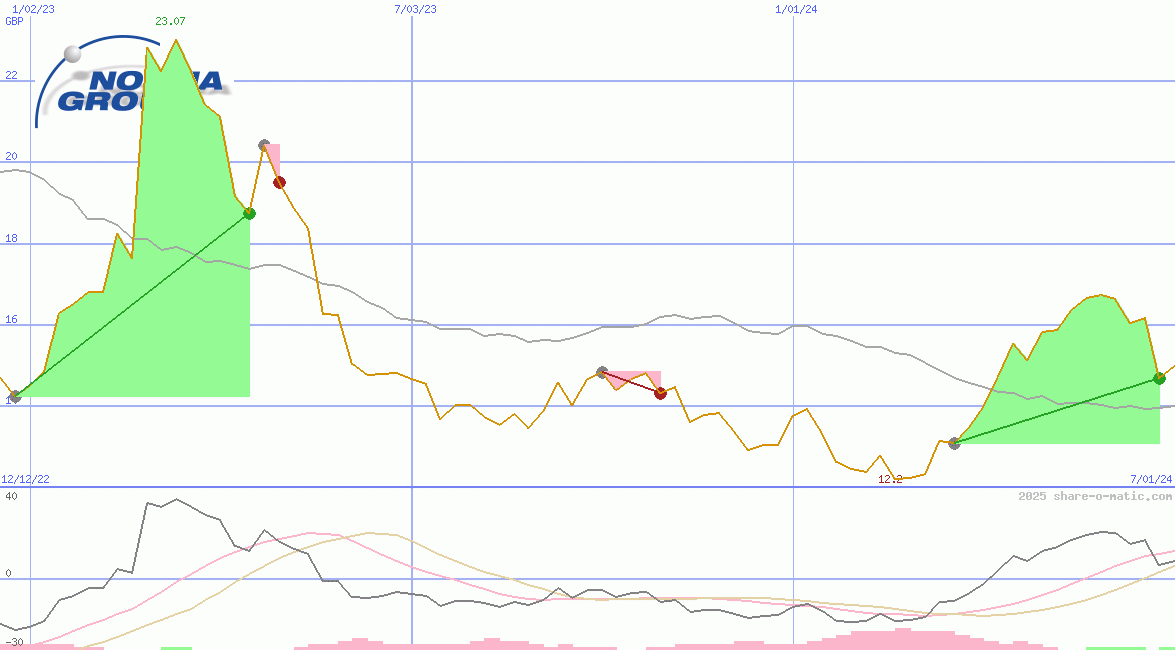Select the grey marker starting the middle pink segment

pyautogui.click(x=601, y=369)
